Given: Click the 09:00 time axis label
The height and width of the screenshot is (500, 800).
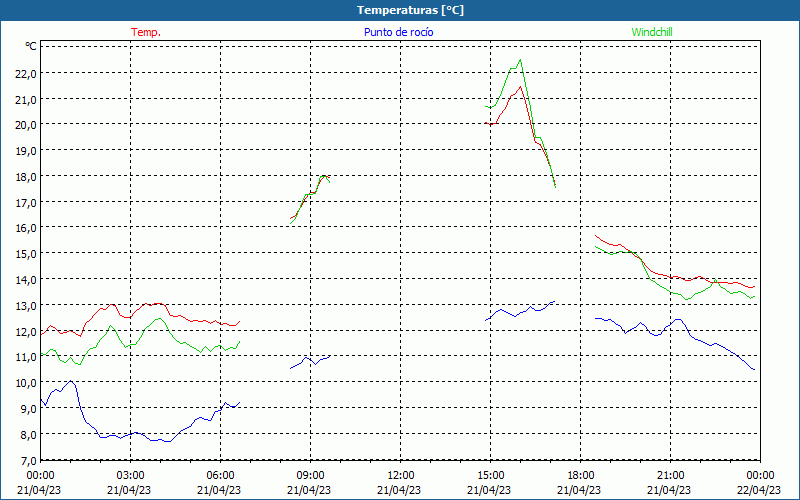Looking at the screenshot, I should pos(310,475).
